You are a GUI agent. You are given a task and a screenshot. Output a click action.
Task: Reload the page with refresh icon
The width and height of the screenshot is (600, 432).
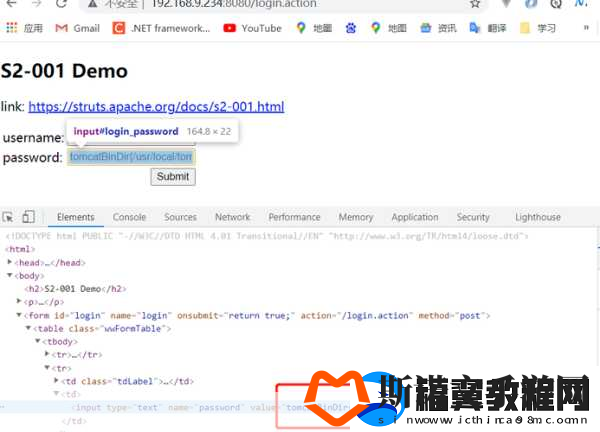tap(61, 3)
